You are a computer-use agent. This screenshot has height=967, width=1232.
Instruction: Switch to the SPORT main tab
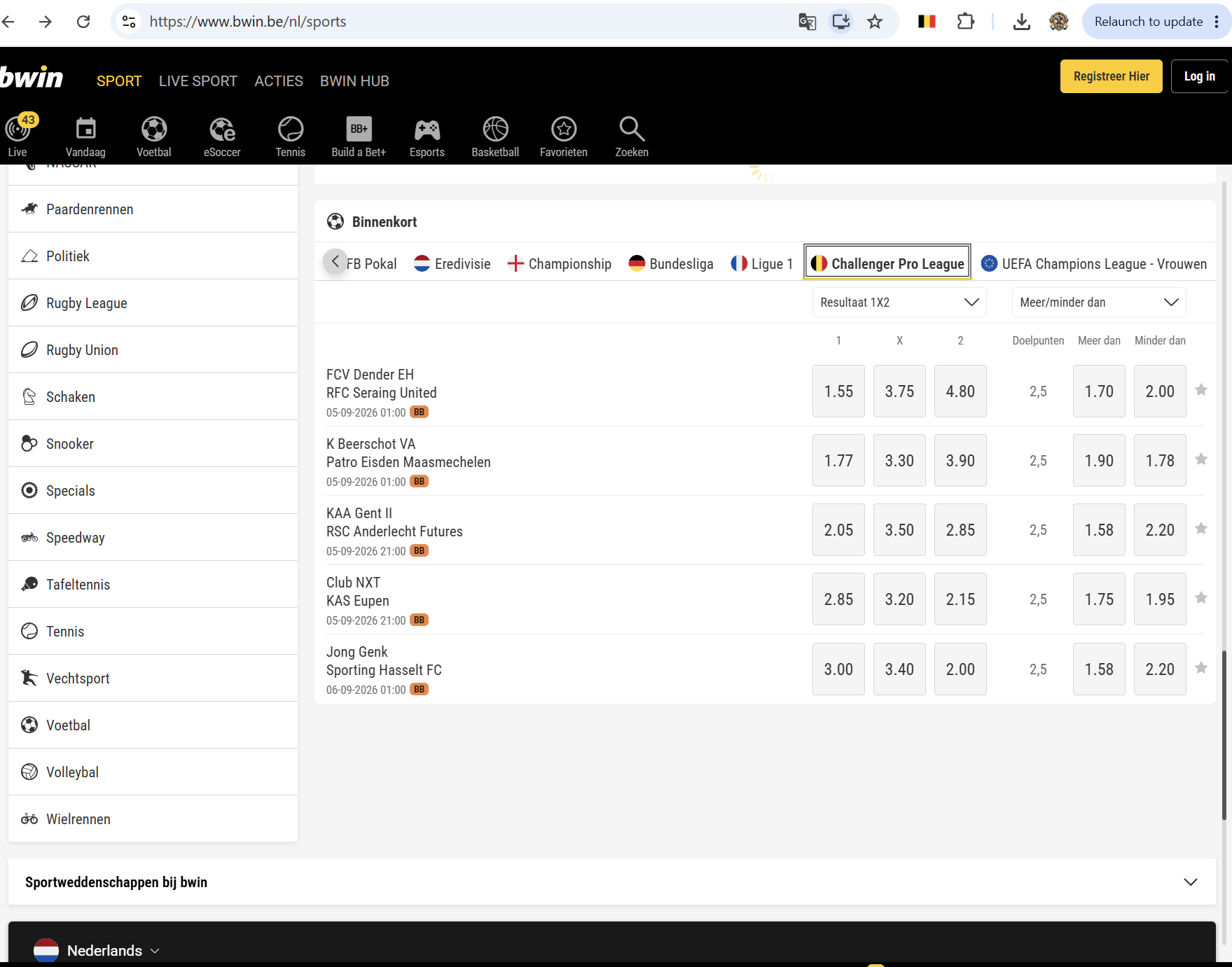119,81
